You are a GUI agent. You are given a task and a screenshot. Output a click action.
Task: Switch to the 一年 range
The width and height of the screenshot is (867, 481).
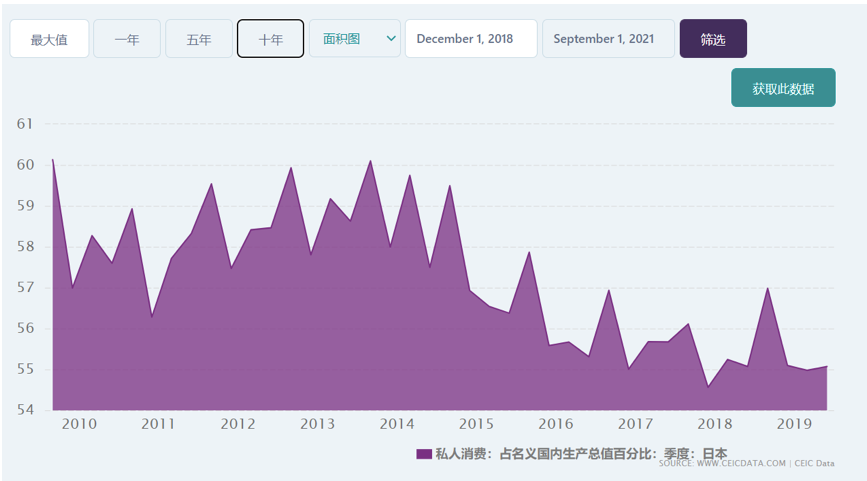coord(126,39)
